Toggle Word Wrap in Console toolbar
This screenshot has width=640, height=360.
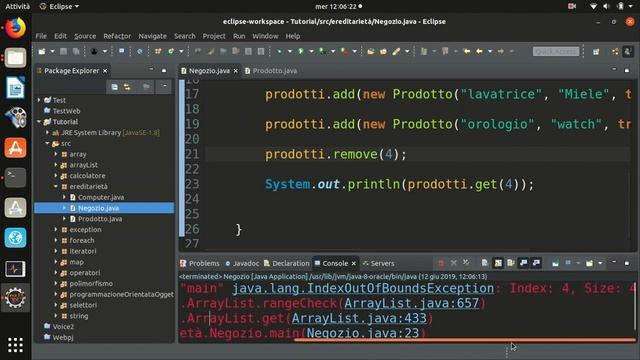pyautogui.click(x=511, y=263)
